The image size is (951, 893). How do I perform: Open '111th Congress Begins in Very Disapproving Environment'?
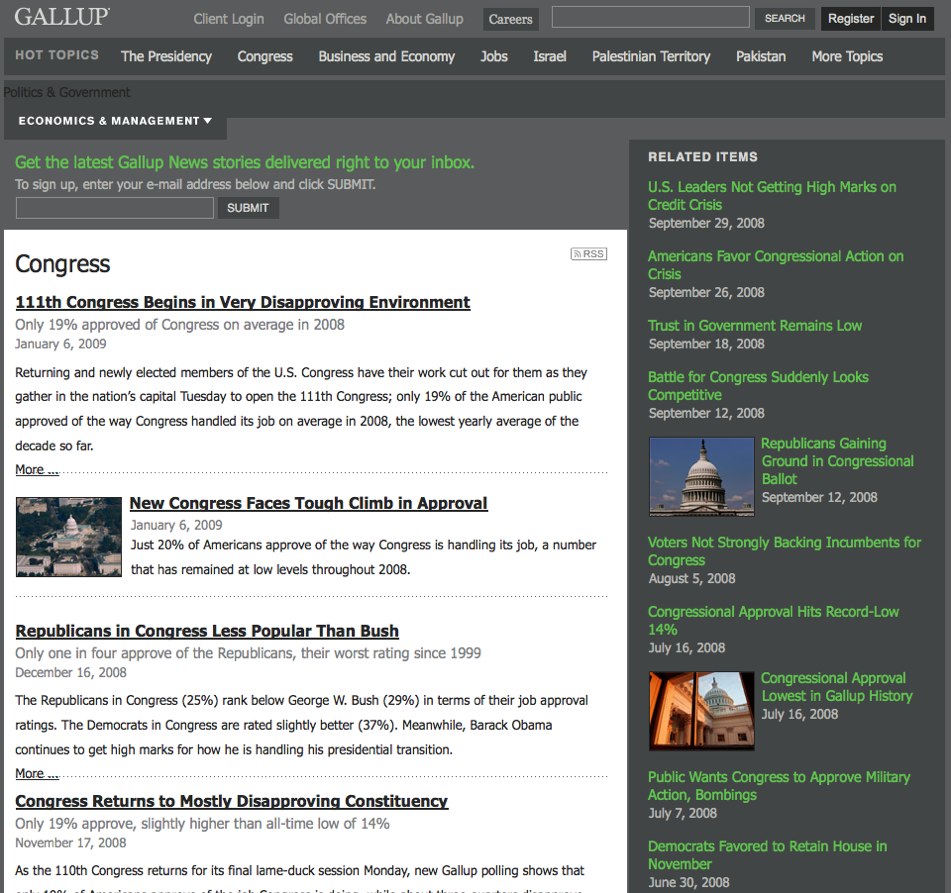243,302
